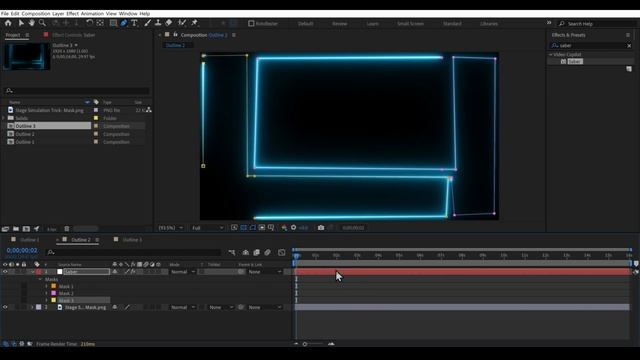This screenshot has width=640, height=360.
Task: Select the Type text tool
Action: [x=134, y=23]
